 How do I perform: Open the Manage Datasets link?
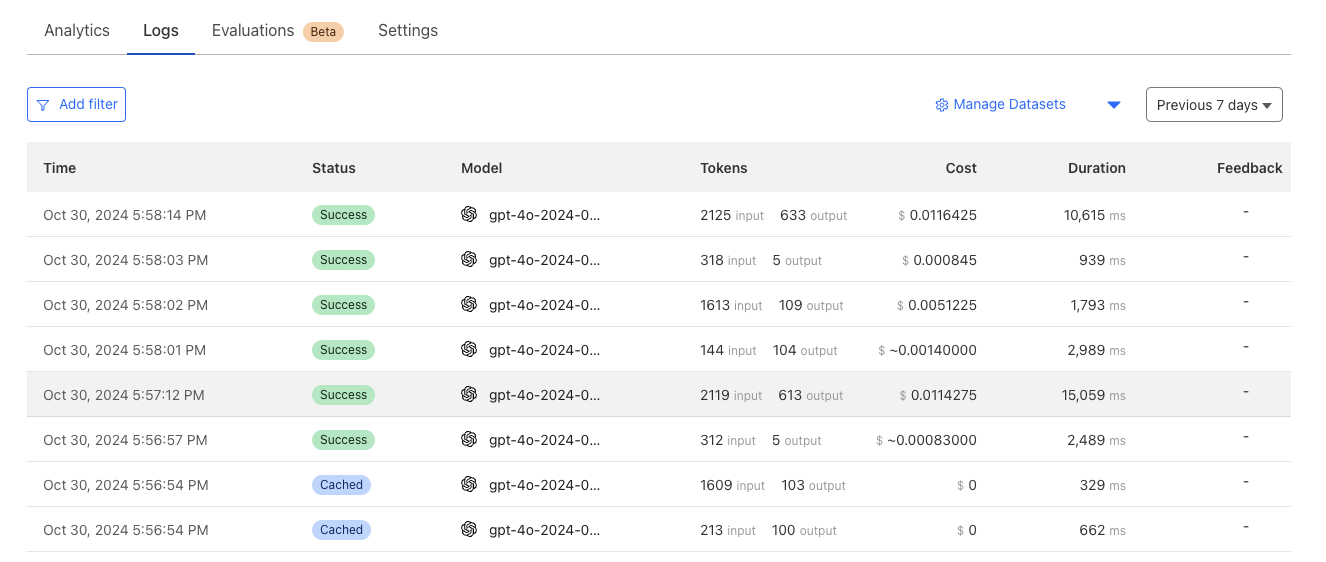[x=1009, y=105]
